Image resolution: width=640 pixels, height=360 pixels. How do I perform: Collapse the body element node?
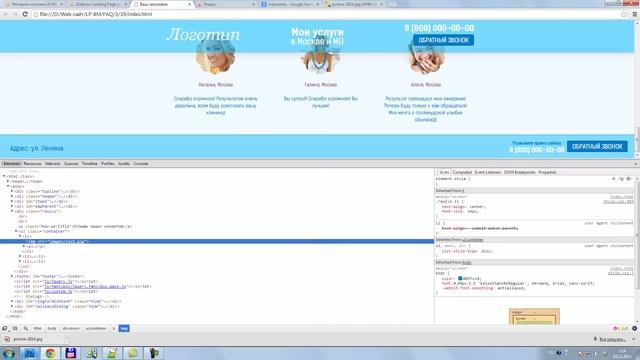pyautogui.click(x=8, y=186)
